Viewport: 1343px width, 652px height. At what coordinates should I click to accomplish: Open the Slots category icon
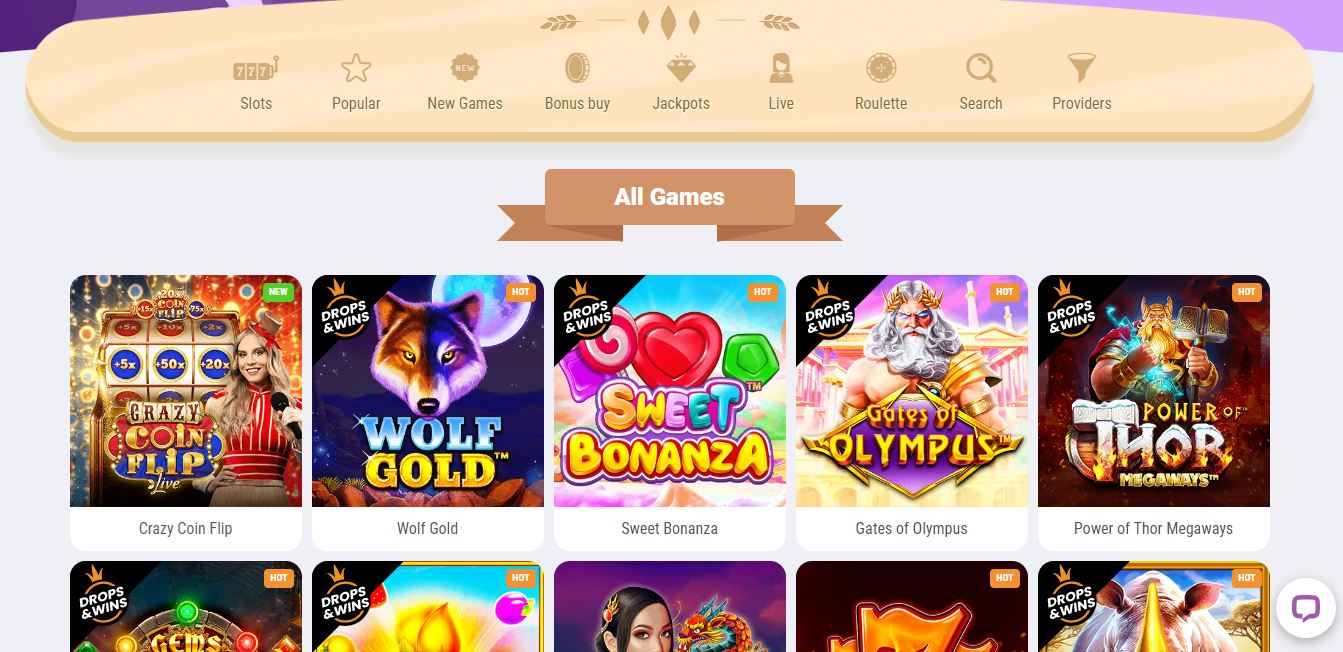256,68
